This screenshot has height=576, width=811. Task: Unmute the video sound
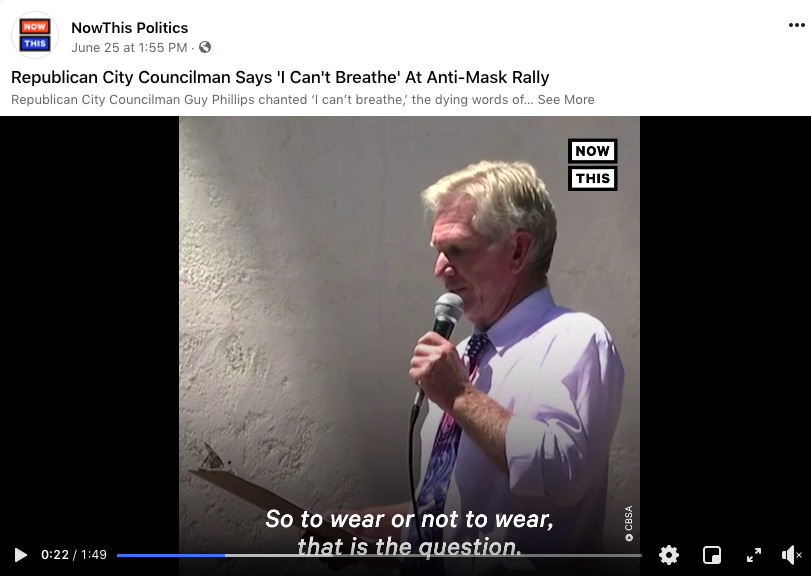791,555
